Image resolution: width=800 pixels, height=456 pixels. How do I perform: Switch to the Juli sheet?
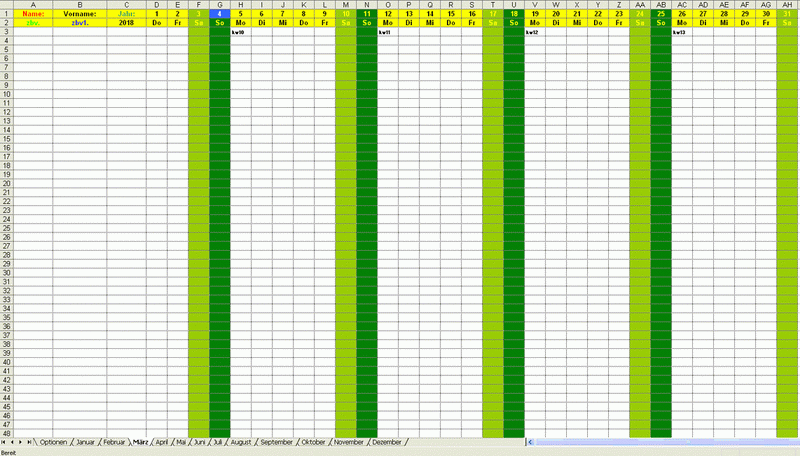pos(218,442)
